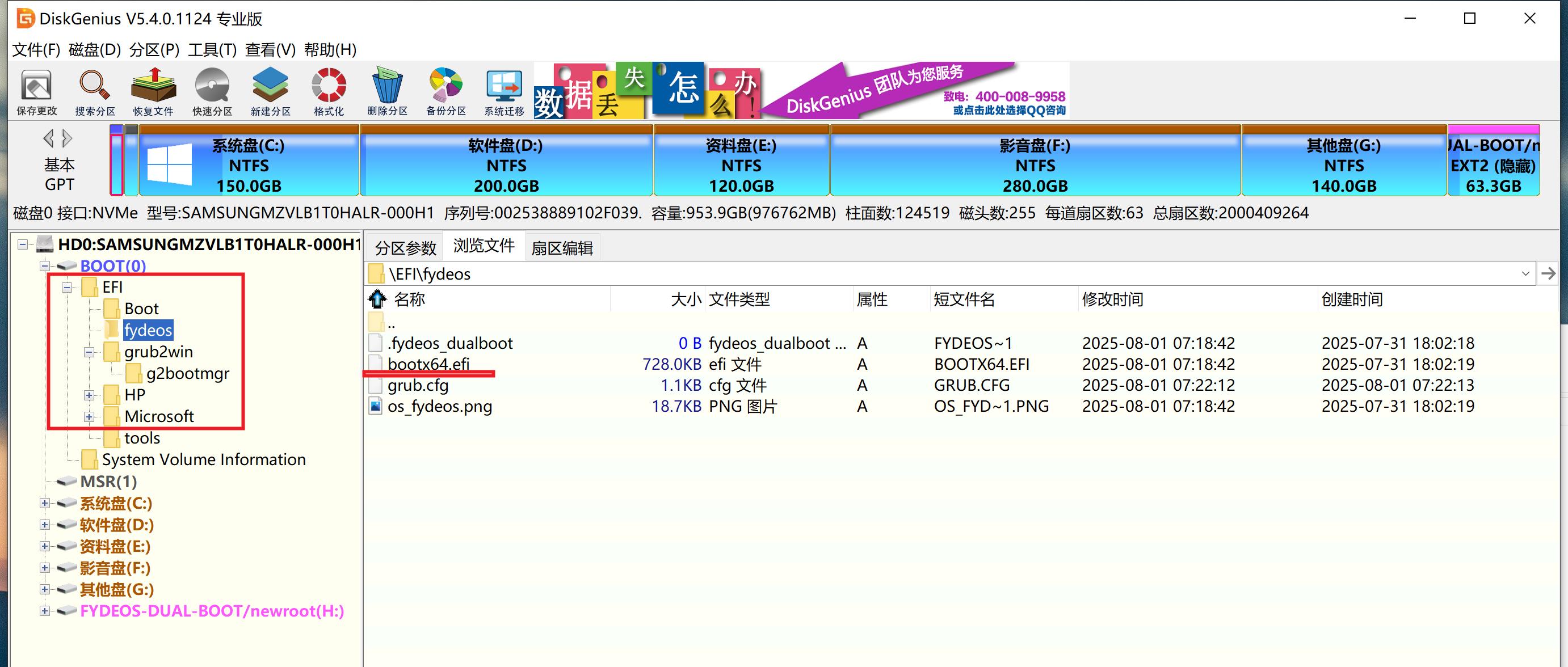
Task: Click the HD0 hard disk icon in tree
Action: tap(44, 244)
